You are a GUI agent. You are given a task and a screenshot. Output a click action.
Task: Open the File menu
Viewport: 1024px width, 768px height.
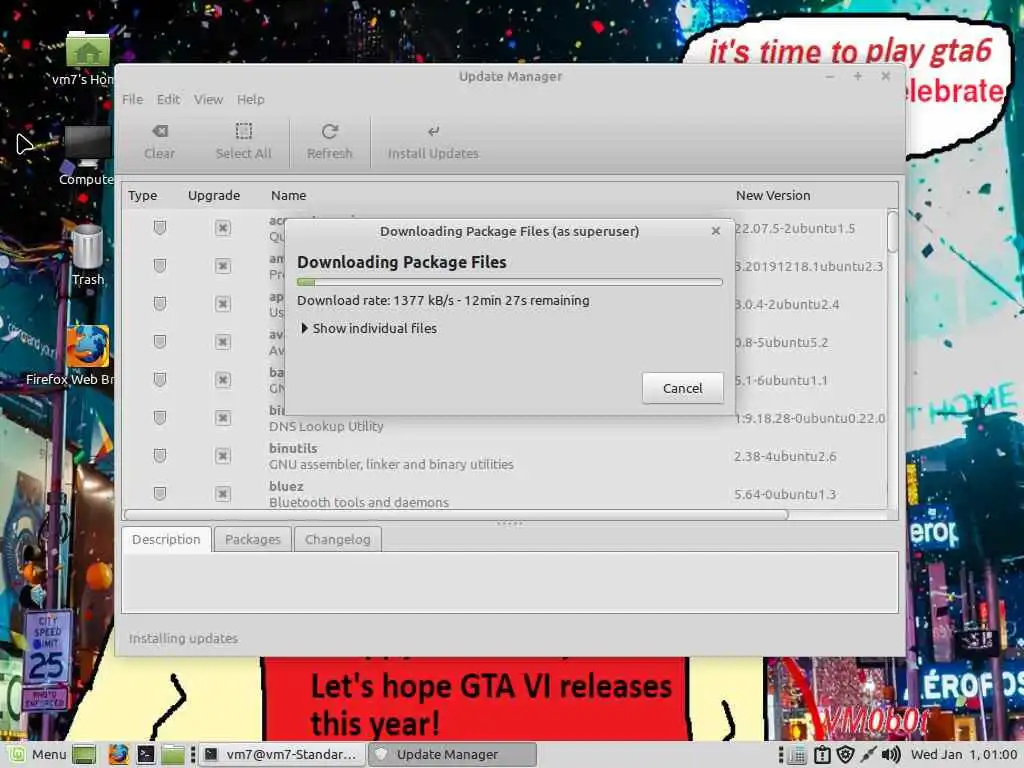pos(133,99)
